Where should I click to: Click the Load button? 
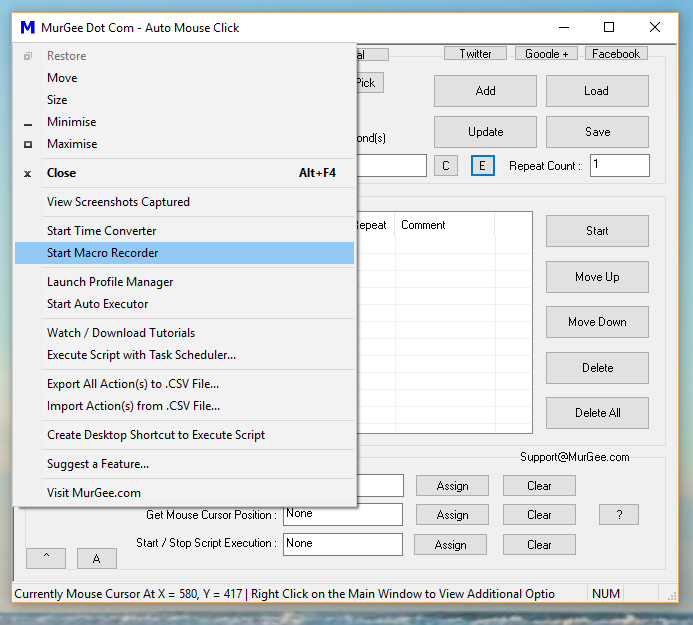(x=597, y=91)
